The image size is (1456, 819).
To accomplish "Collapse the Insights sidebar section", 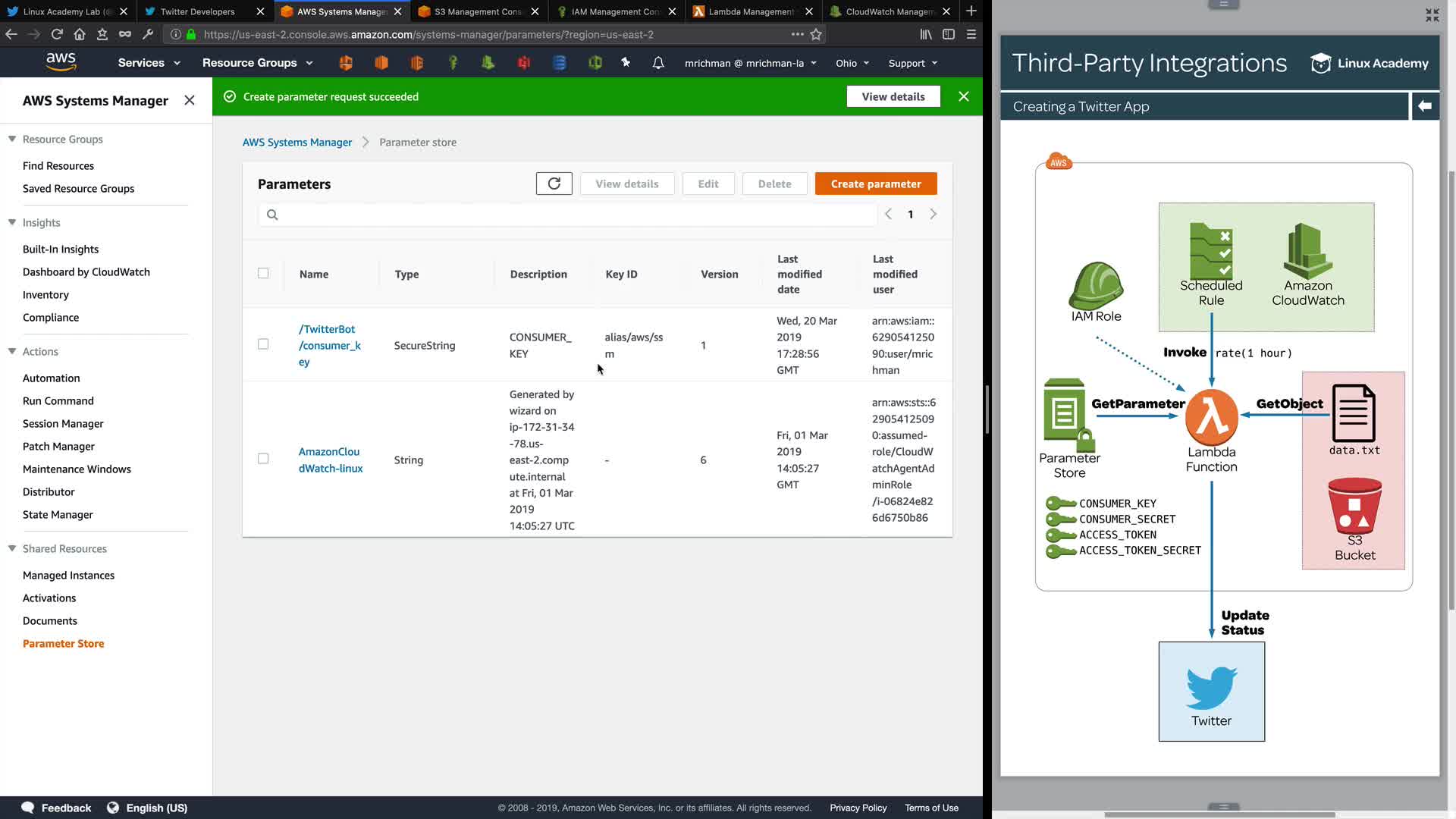I will tap(12, 222).
